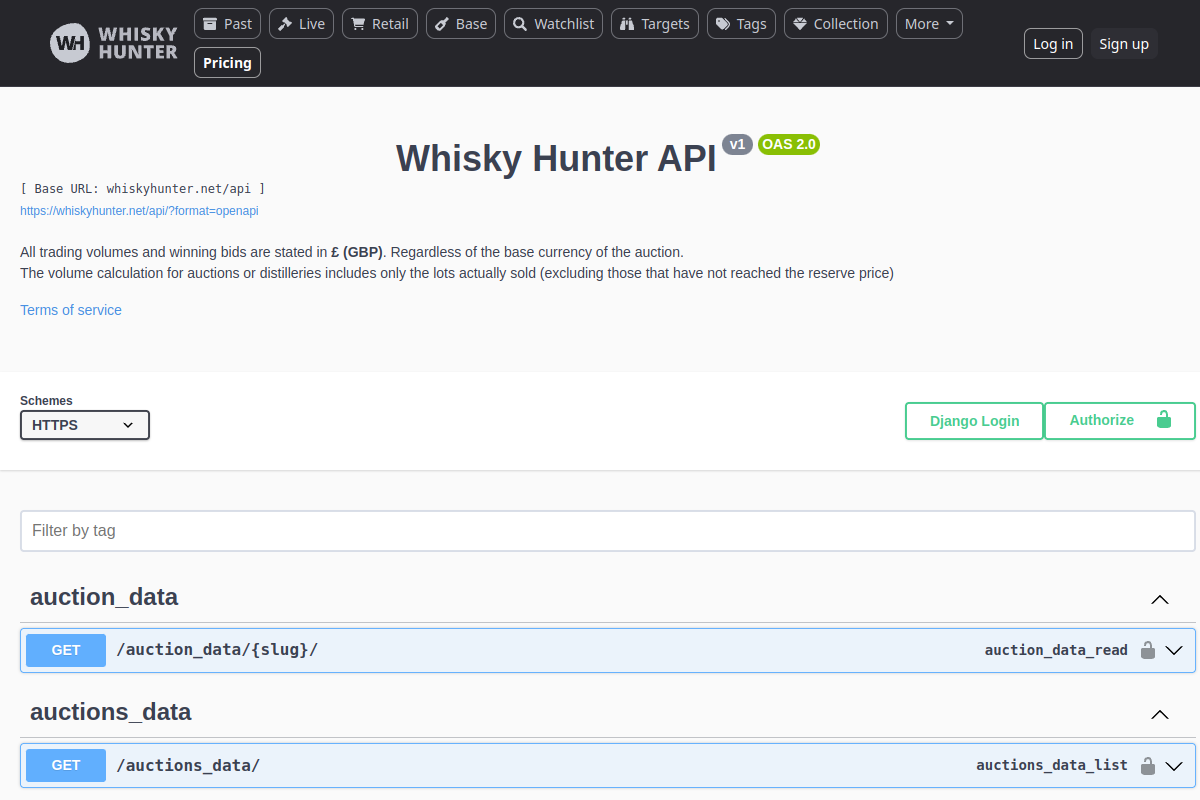Open the Base nav item

click(x=461, y=24)
